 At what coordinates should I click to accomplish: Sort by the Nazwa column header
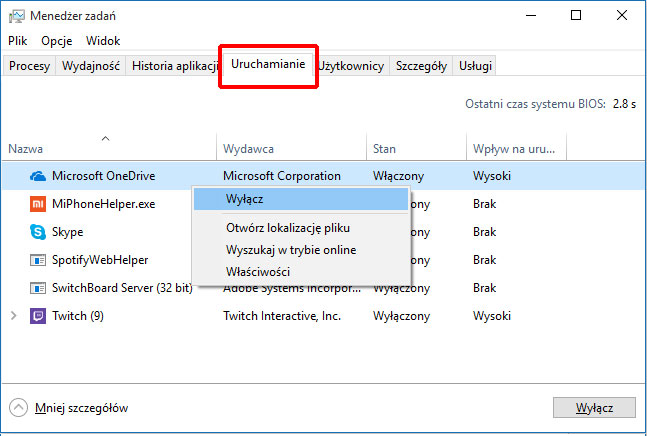pos(109,149)
